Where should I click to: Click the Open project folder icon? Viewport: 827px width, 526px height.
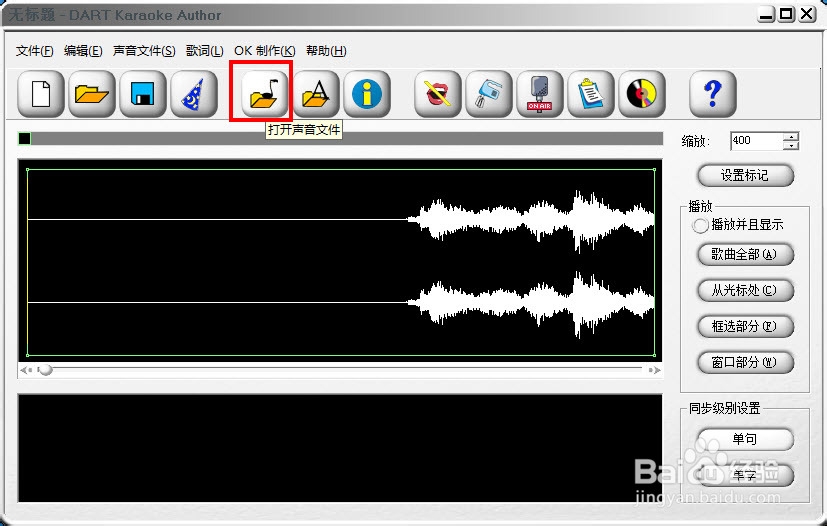pyautogui.click(x=92, y=93)
